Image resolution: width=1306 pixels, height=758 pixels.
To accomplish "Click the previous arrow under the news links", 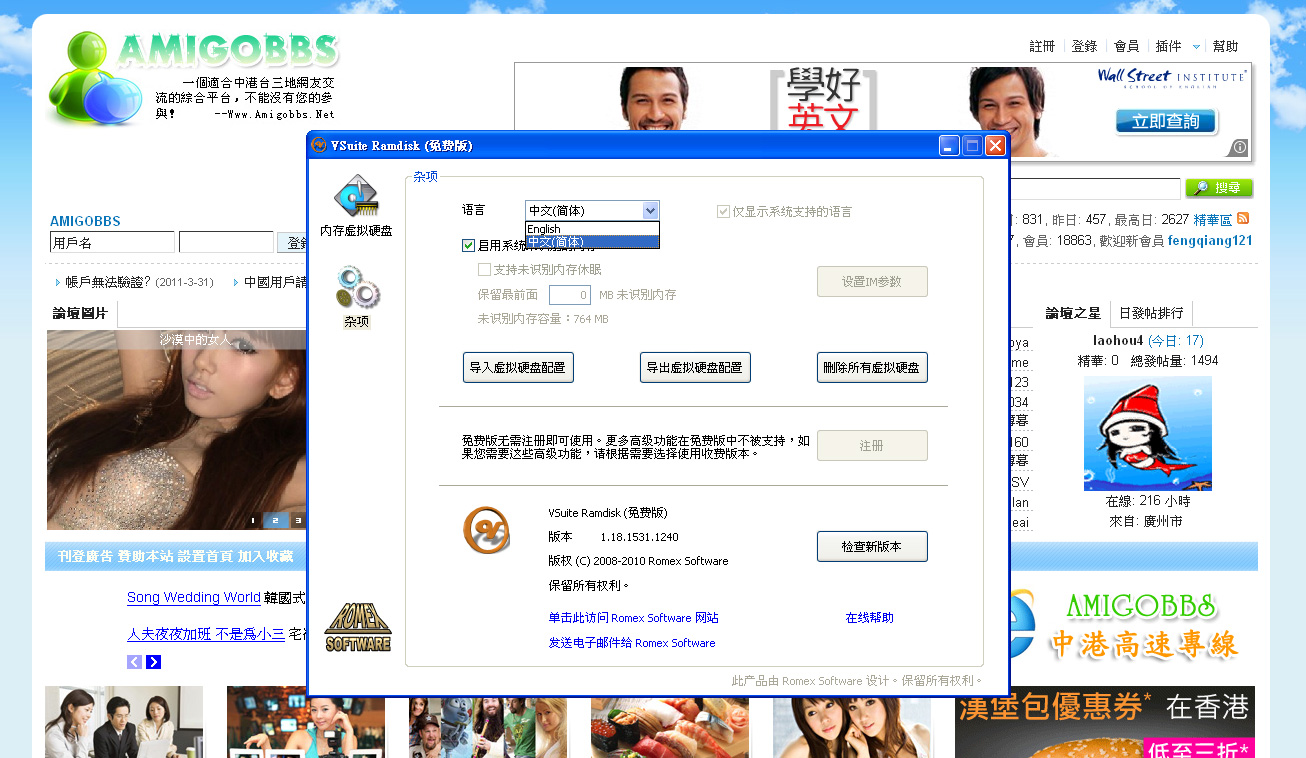I will pos(134,662).
